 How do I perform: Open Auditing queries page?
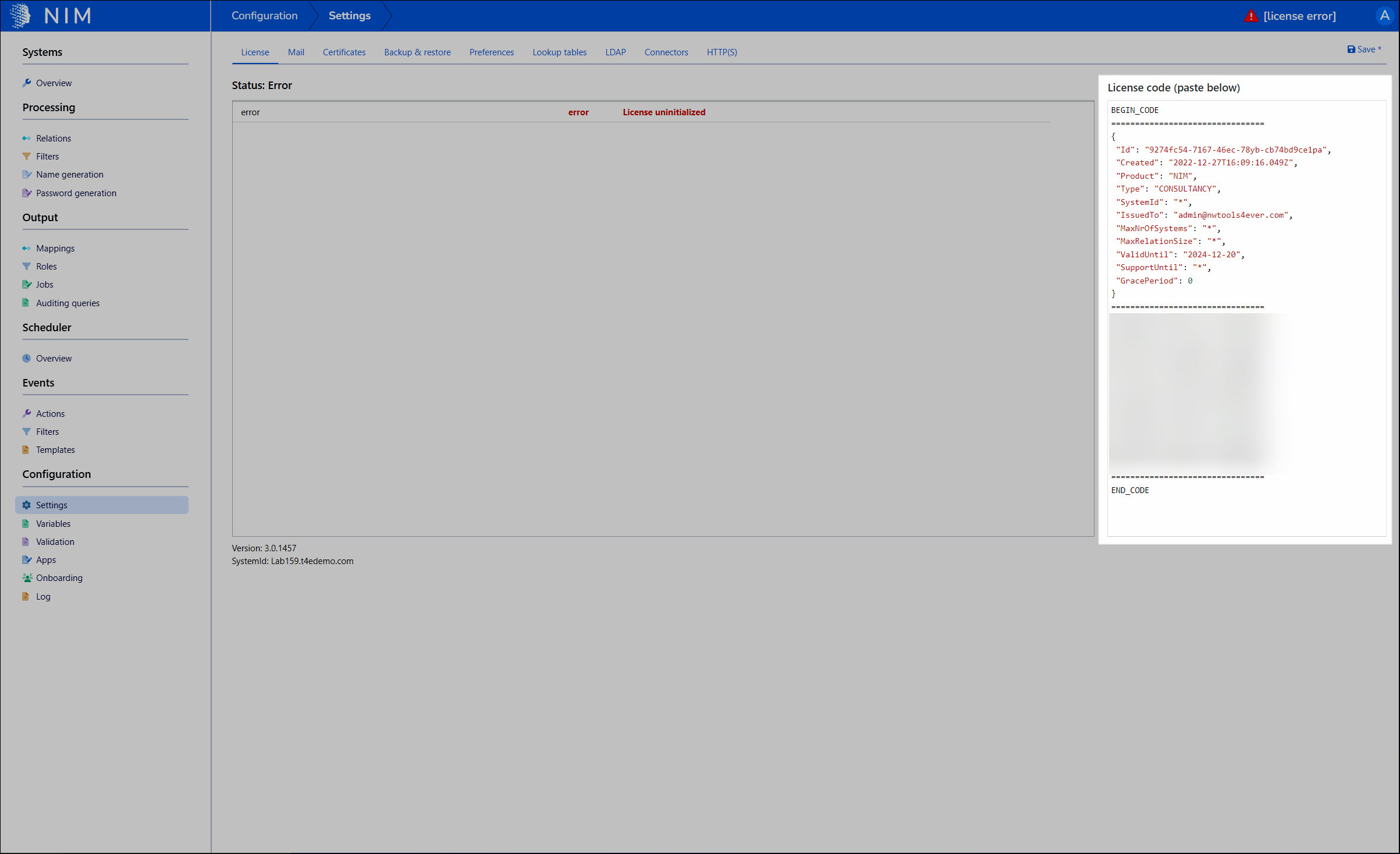(67, 303)
